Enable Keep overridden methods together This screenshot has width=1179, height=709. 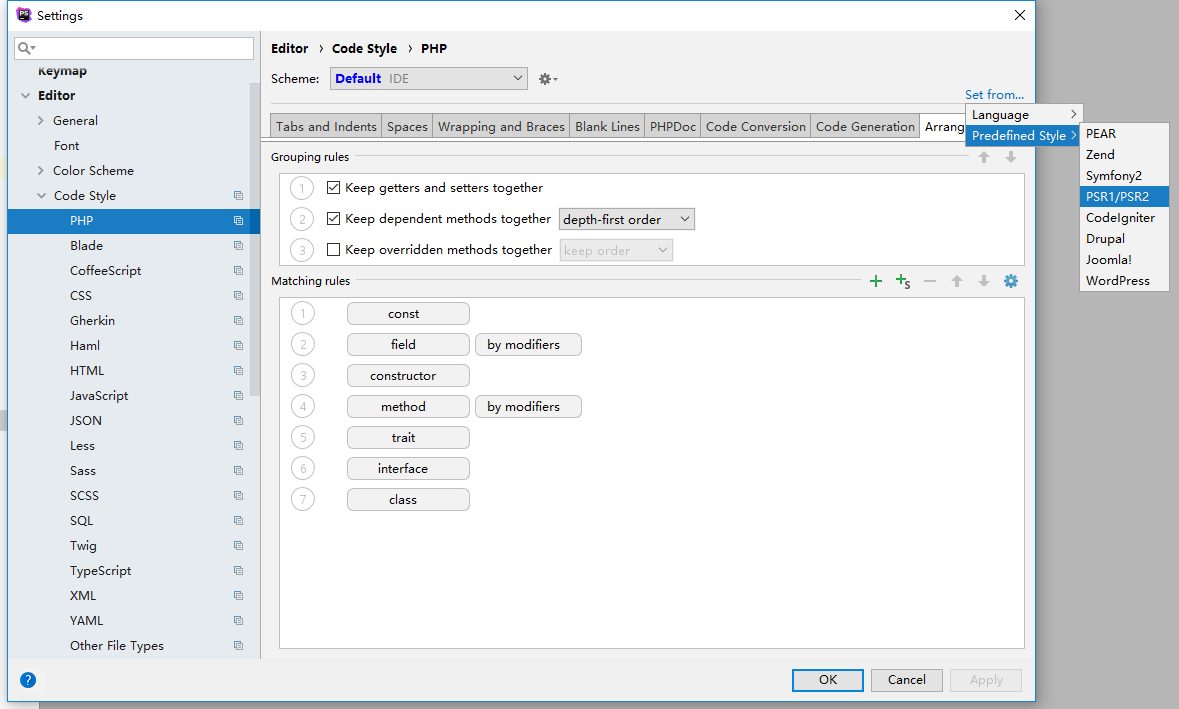tap(334, 250)
